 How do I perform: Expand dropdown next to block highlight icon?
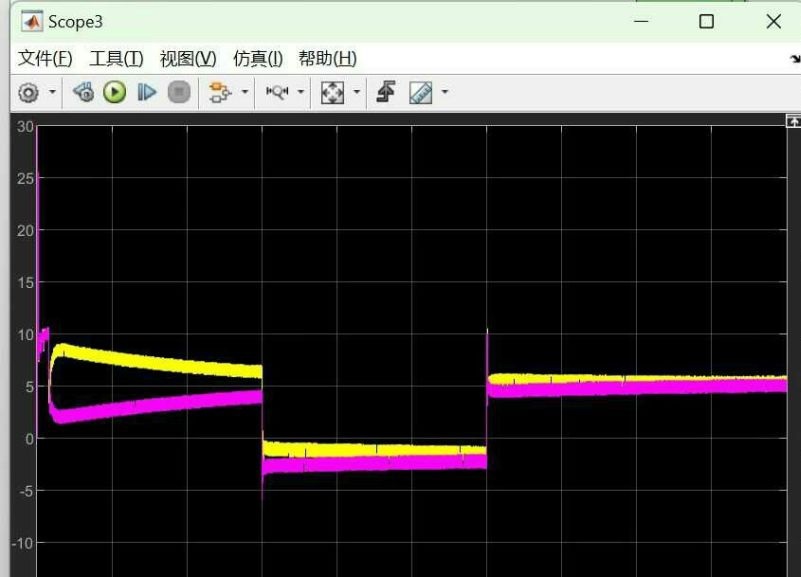coord(245,92)
